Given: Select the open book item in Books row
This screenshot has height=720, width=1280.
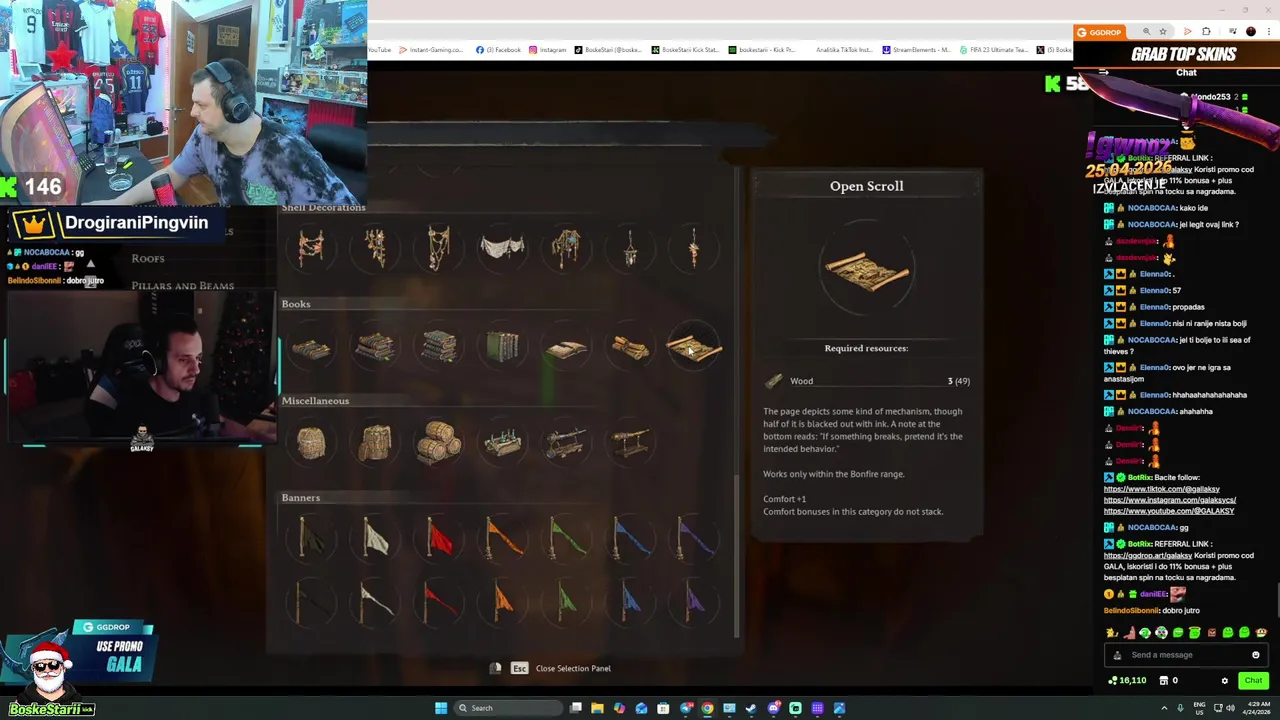Looking at the screenshot, I should [566, 348].
